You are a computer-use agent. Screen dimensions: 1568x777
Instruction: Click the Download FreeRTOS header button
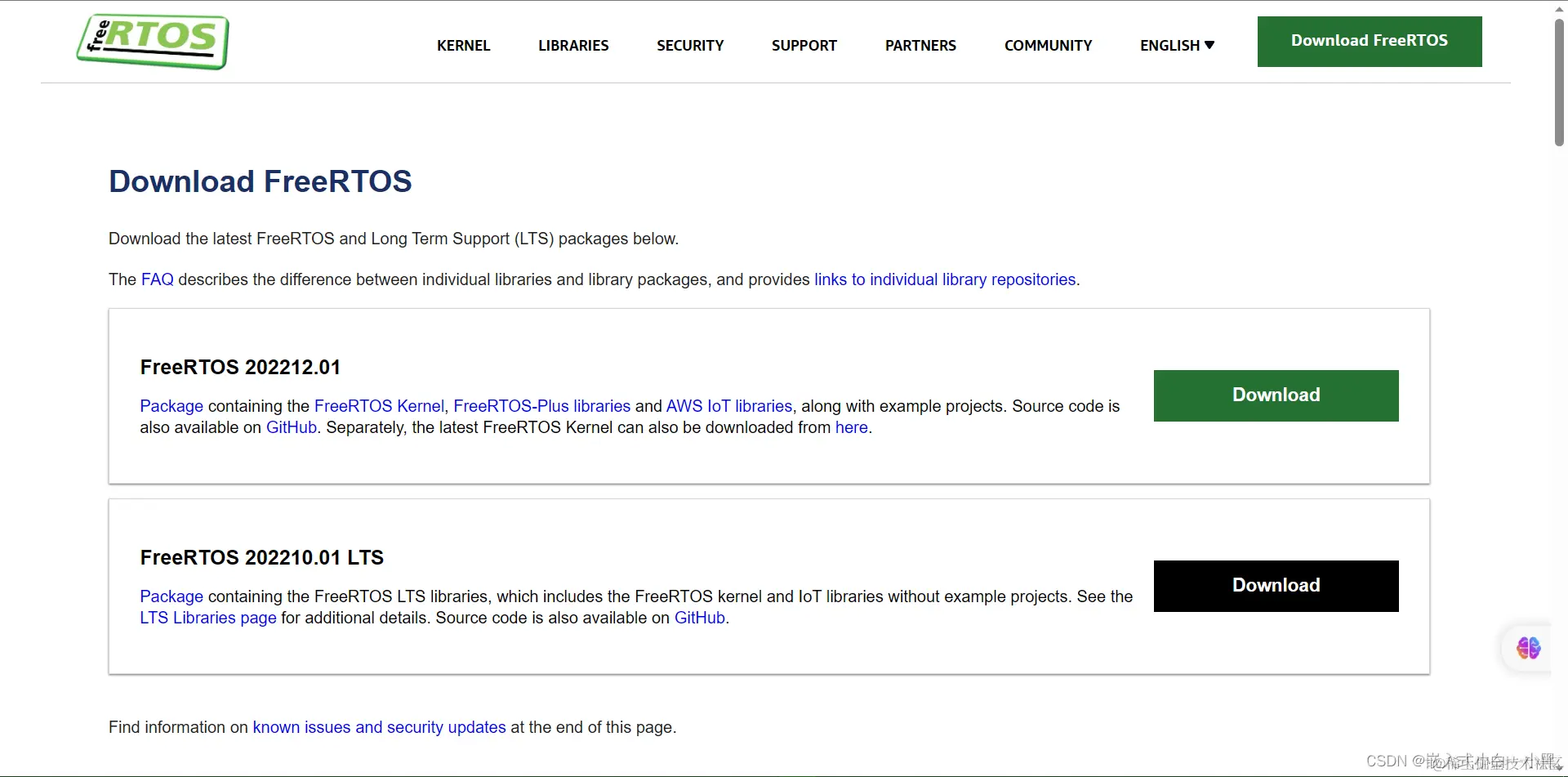coord(1370,42)
